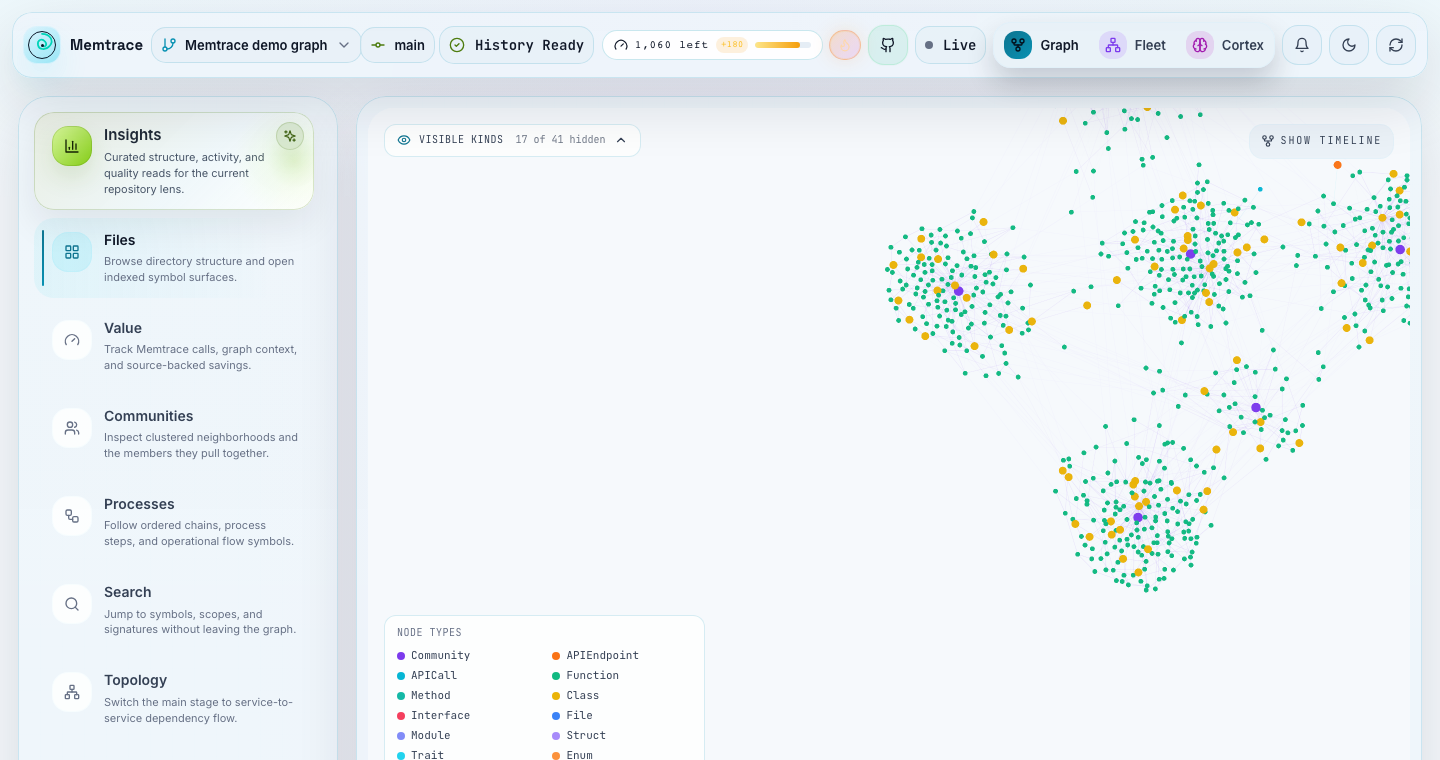Image resolution: width=1440 pixels, height=760 pixels.
Task: Open the Value section
Action: click(x=174, y=346)
